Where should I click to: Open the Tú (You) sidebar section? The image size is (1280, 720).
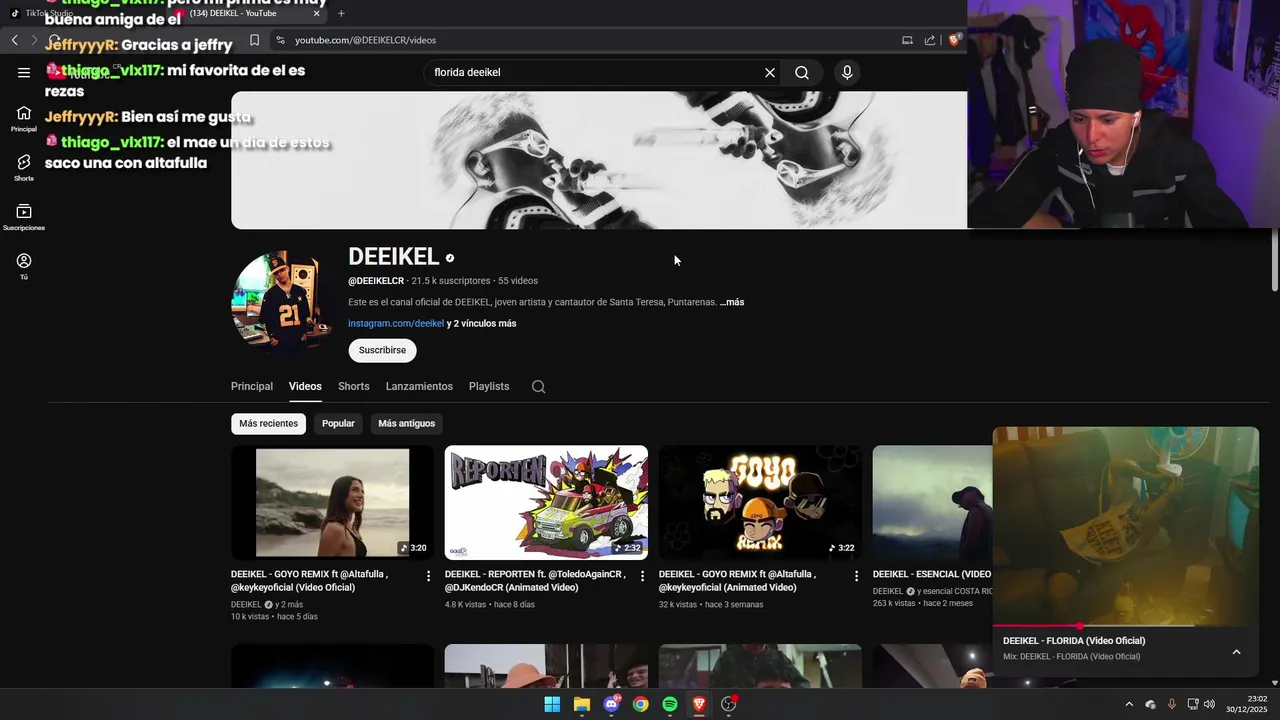(24, 266)
